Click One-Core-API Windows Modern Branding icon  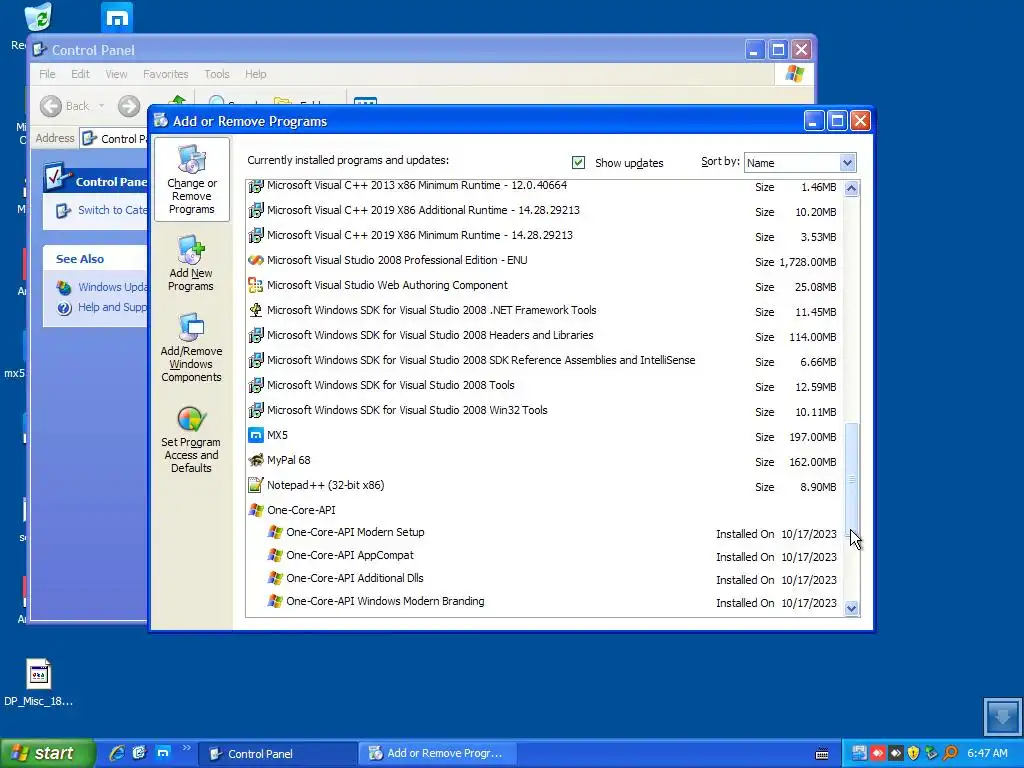[x=275, y=601]
